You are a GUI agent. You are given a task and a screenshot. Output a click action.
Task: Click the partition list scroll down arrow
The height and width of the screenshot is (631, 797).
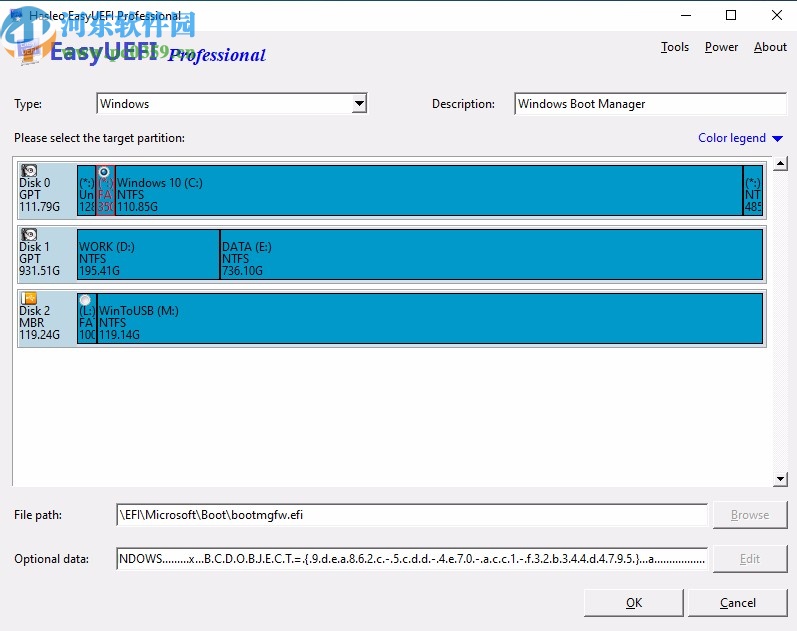pyautogui.click(x=780, y=479)
